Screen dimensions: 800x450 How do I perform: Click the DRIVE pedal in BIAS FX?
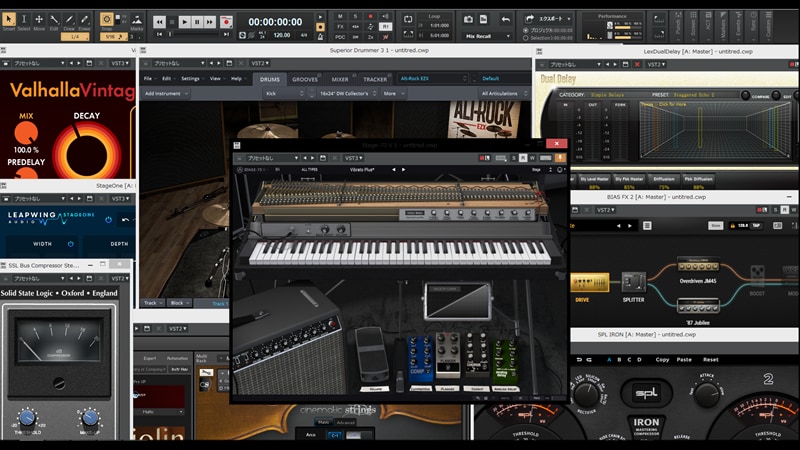pos(590,282)
